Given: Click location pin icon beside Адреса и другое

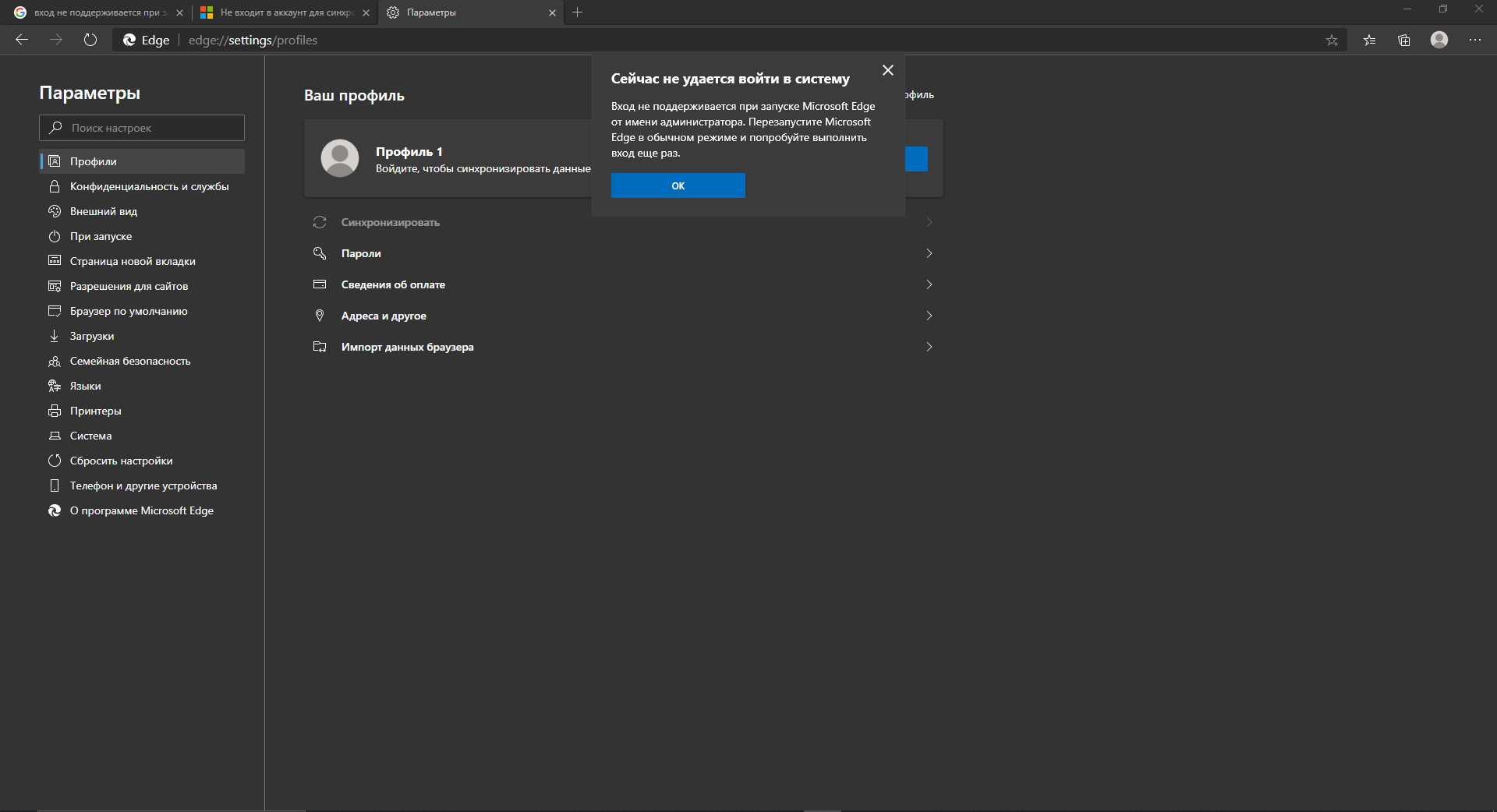Looking at the screenshot, I should [320, 316].
